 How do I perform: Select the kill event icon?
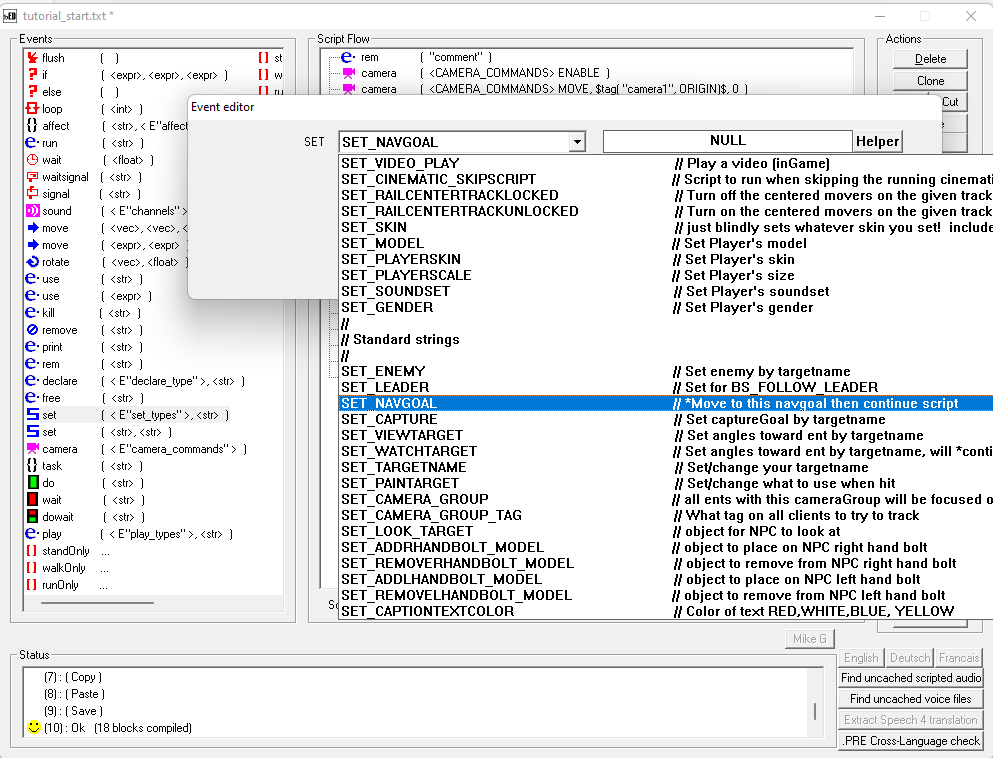click(32, 313)
